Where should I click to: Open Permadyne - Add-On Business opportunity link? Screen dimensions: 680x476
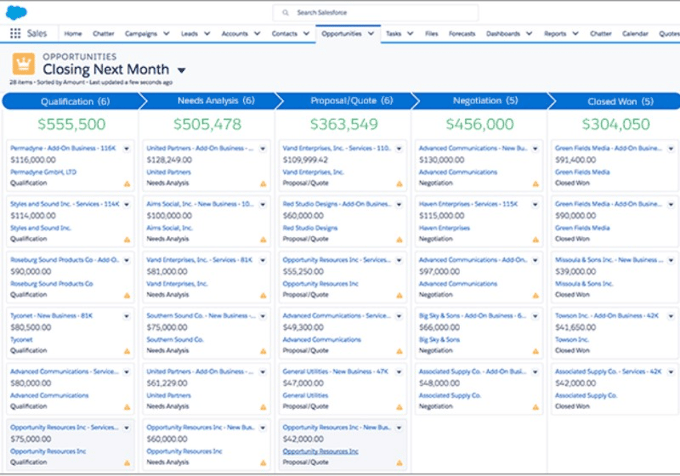tap(63, 148)
